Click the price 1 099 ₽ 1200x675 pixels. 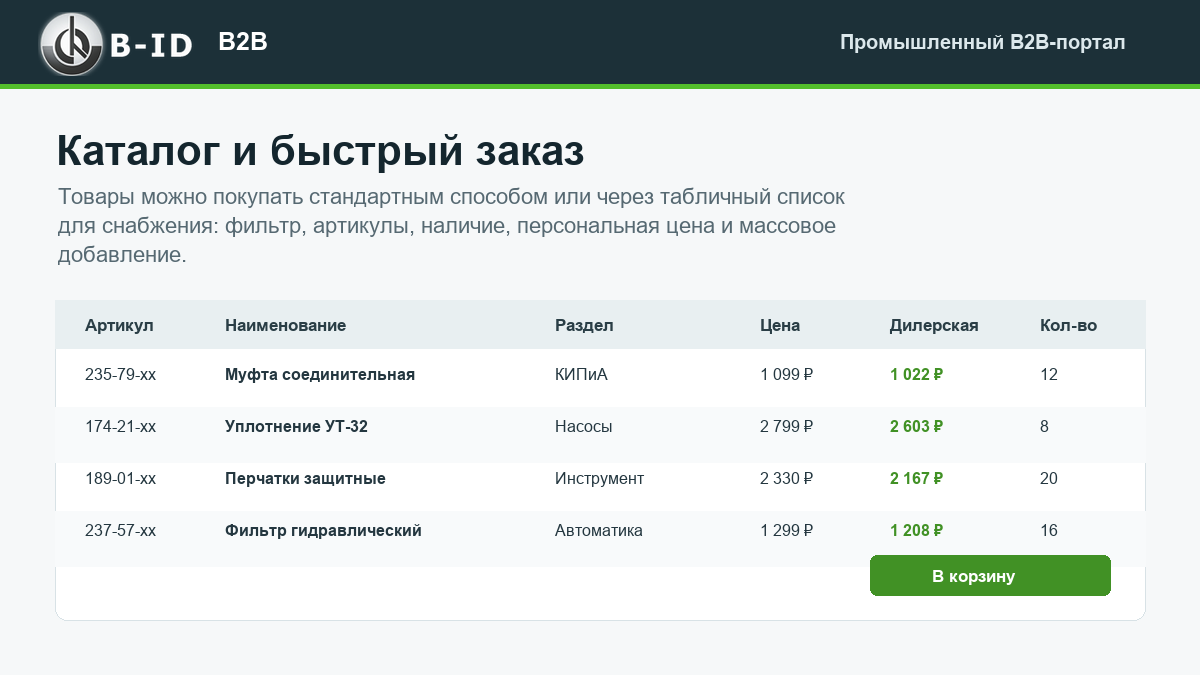click(787, 375)
